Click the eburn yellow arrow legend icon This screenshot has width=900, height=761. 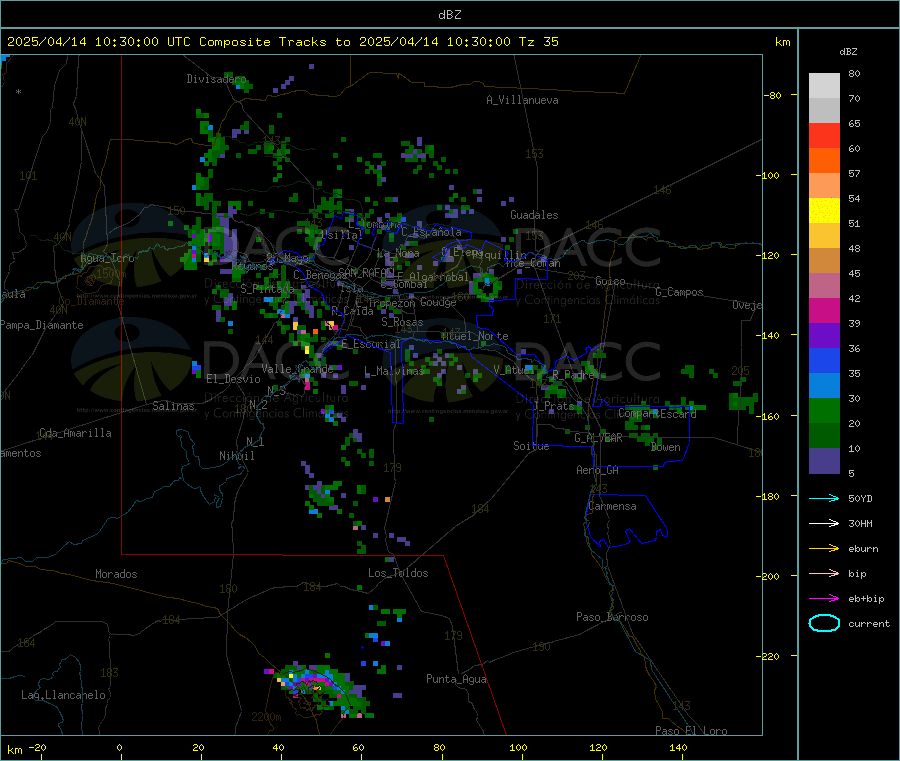(x=824, y=549)
